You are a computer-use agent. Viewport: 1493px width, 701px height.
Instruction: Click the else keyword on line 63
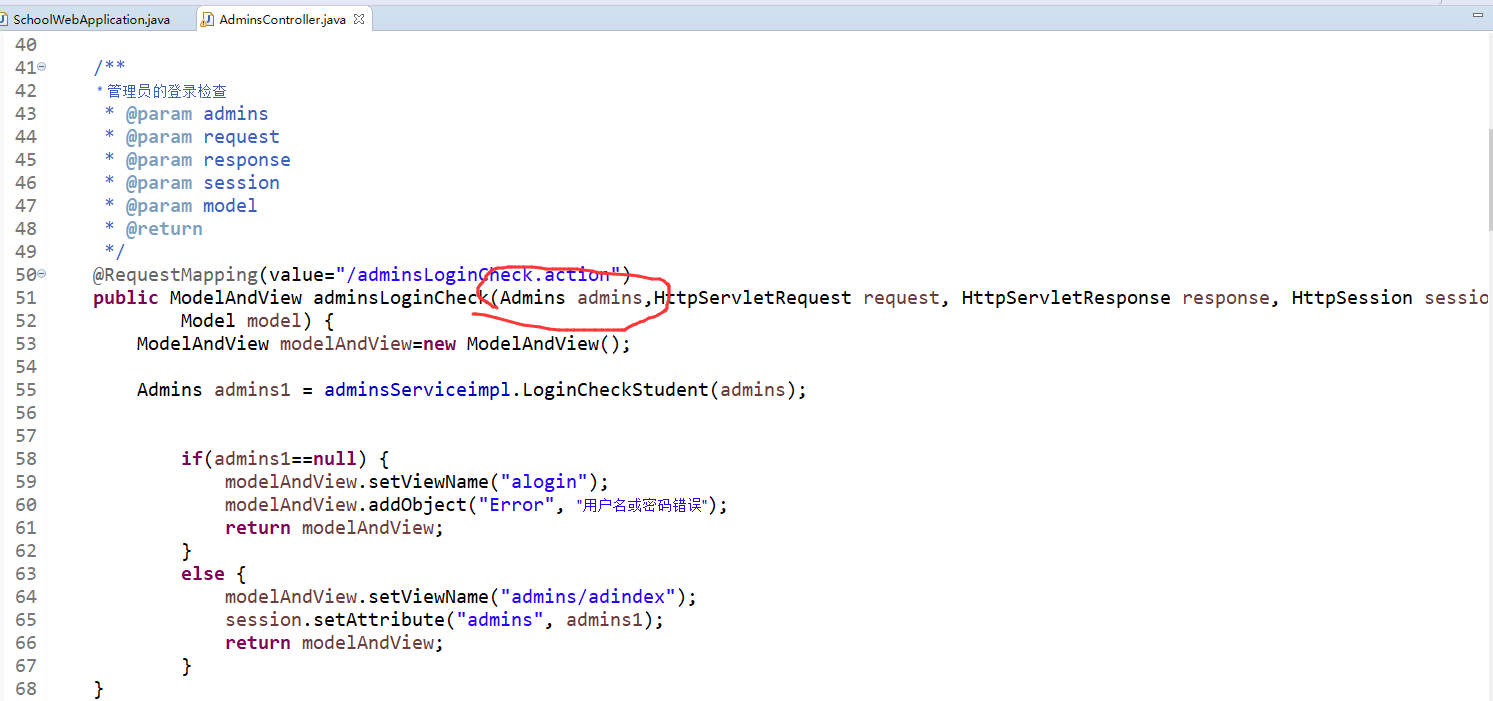203,574
